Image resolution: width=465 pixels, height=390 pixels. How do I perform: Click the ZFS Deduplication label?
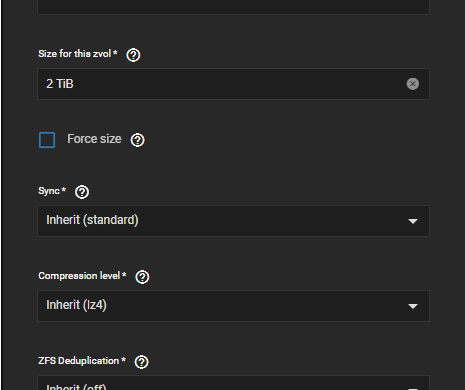coord(82,361)
